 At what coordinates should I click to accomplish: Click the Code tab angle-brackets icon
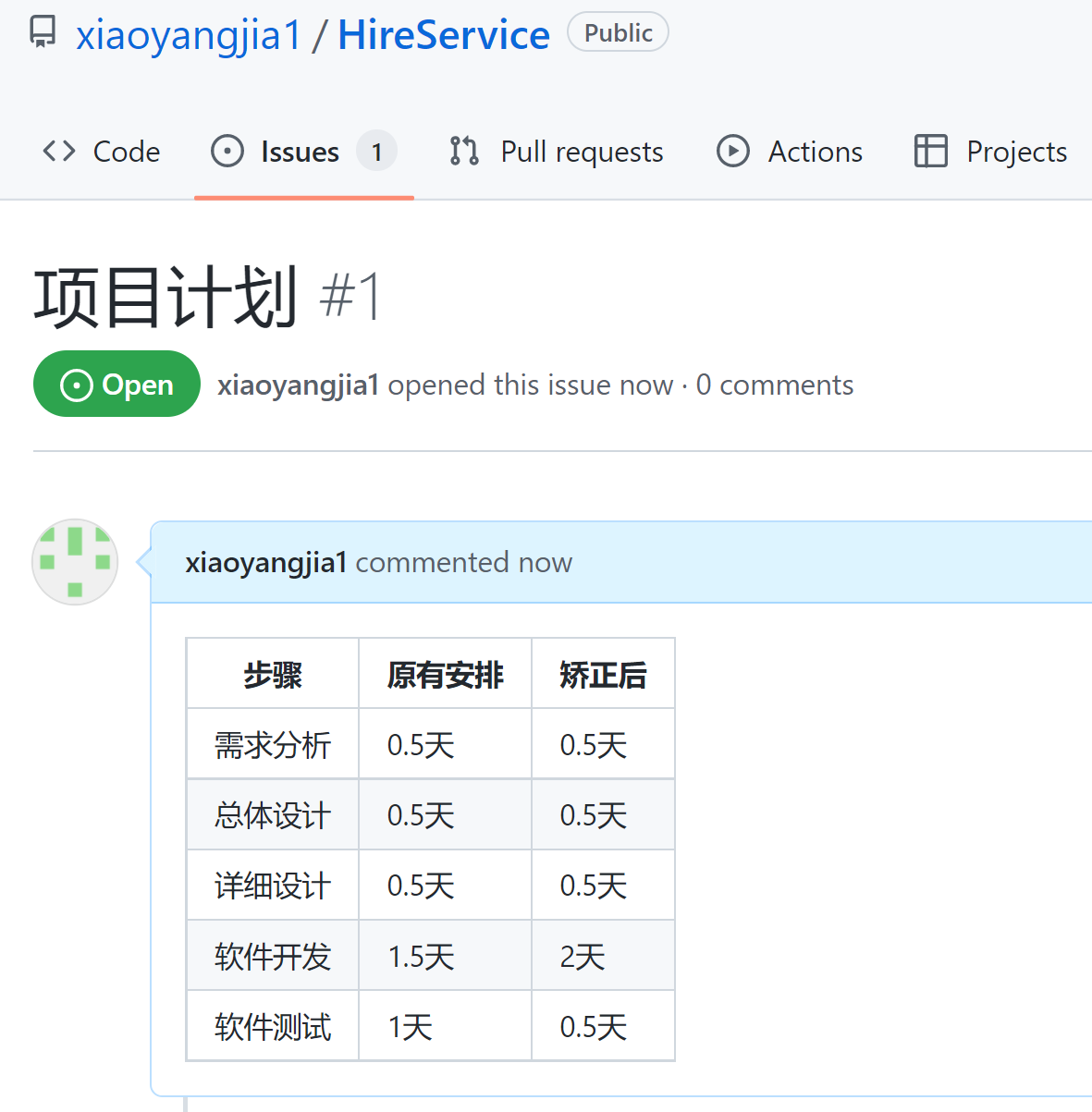[59, 151]
